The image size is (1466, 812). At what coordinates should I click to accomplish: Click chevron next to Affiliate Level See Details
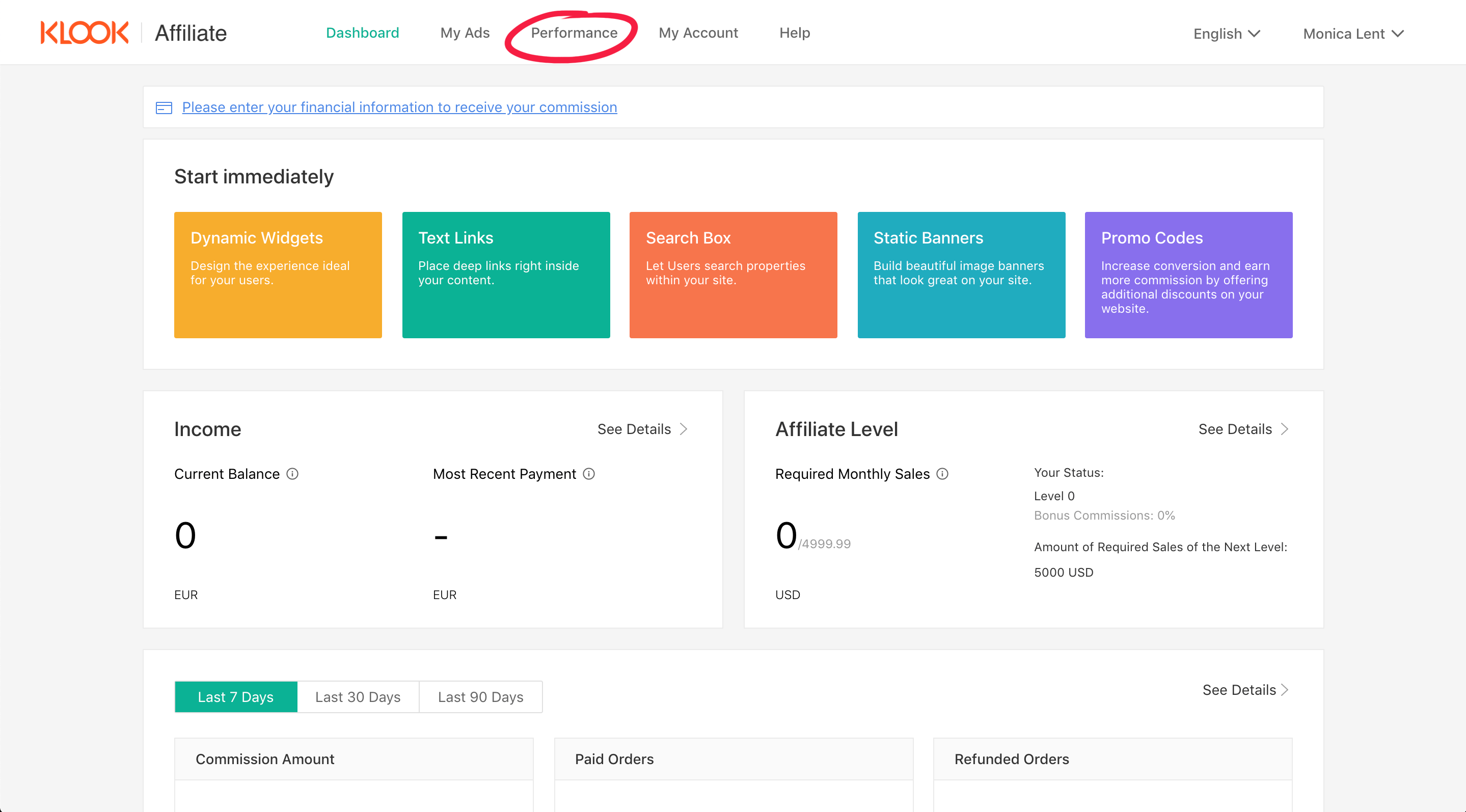[1285, 429]
